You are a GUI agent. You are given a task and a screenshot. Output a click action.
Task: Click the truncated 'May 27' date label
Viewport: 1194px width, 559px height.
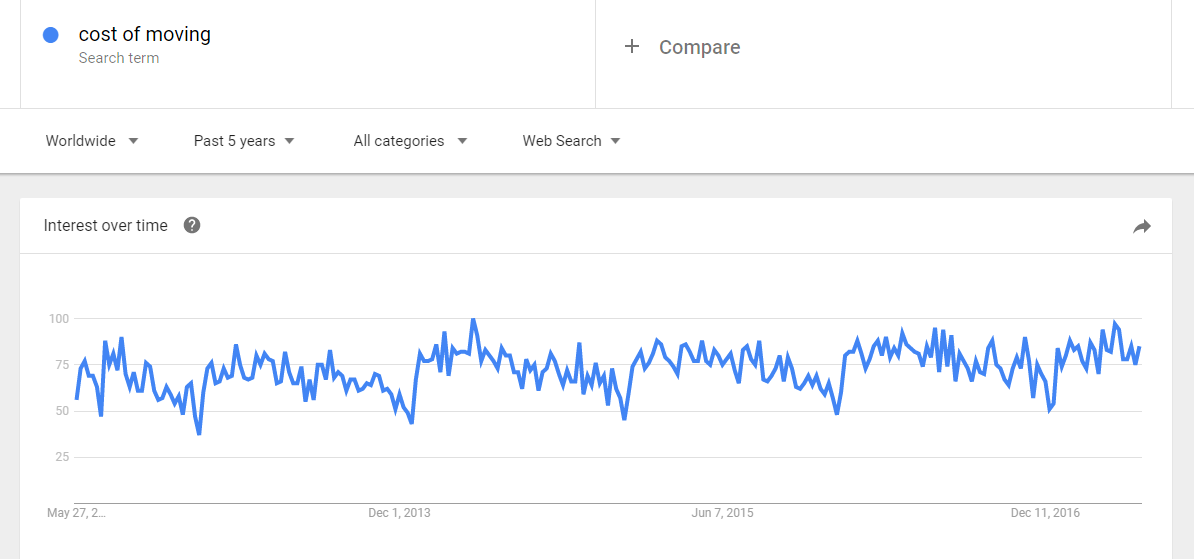tap(76, 513)
